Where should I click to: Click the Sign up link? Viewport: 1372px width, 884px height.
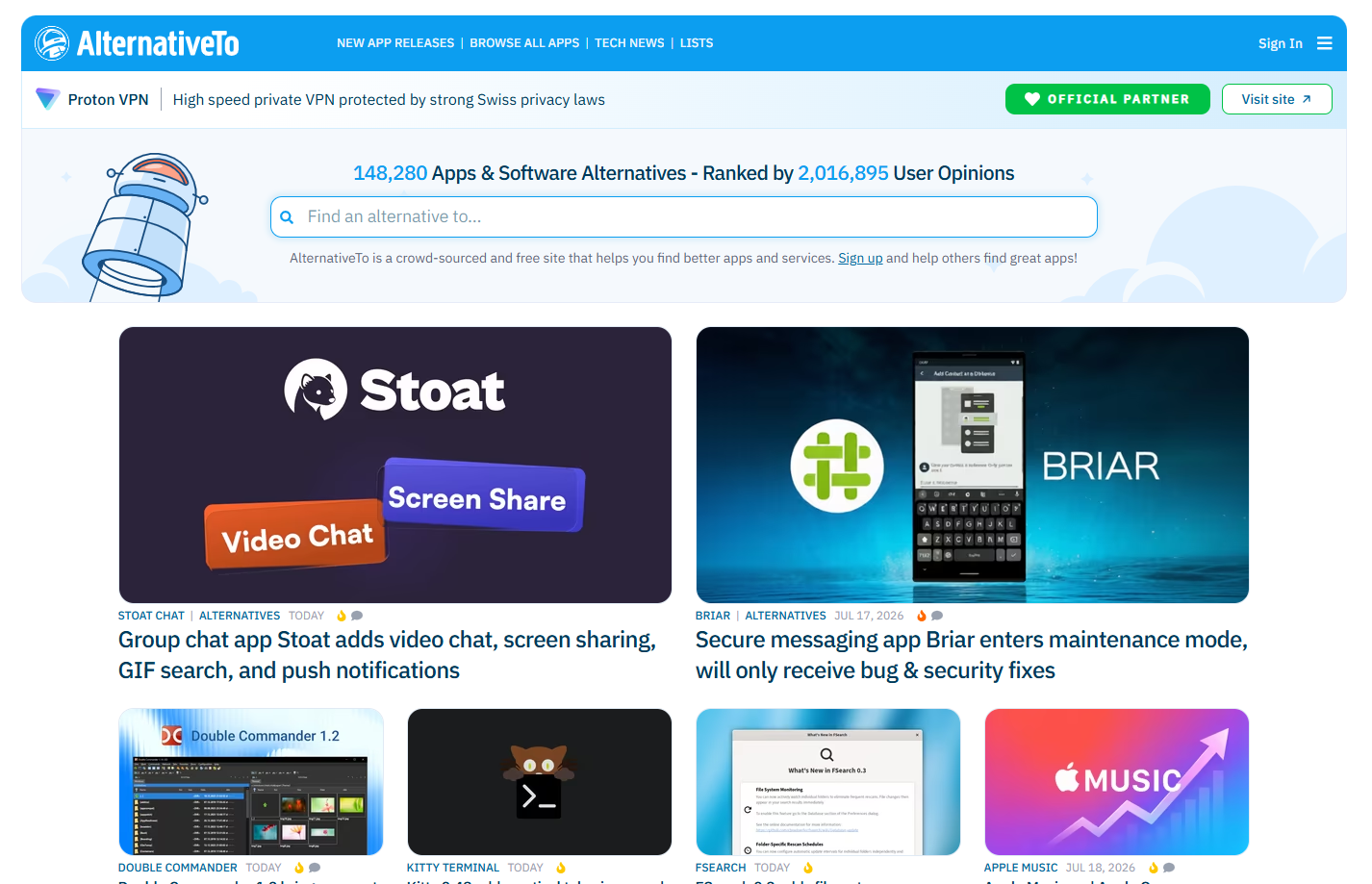click(x=860, y=258)
